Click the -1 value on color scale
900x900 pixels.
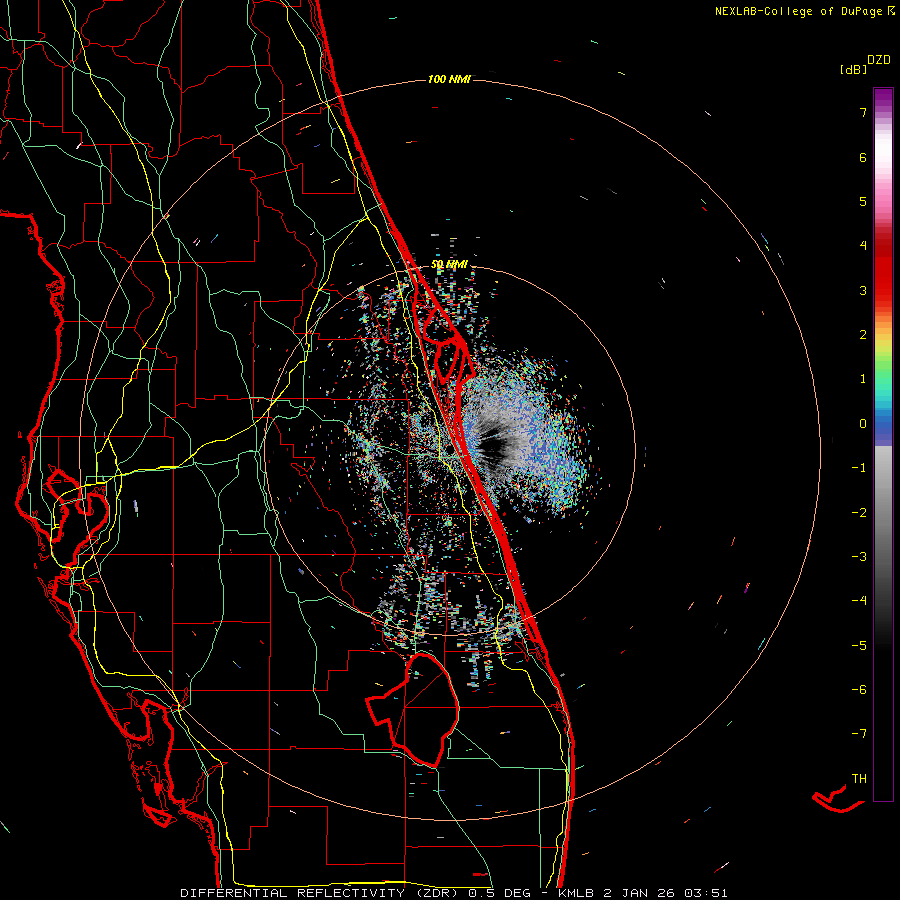click(859, 468)
